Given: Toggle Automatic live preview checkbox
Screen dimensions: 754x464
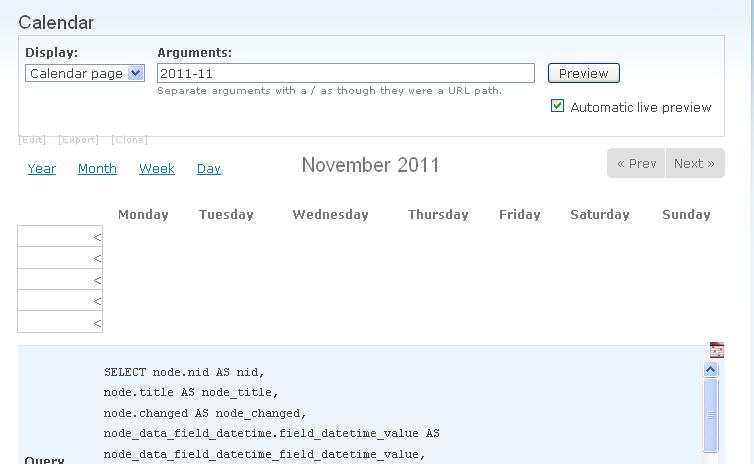Looking at the screenshot, I should click(558, 106).
